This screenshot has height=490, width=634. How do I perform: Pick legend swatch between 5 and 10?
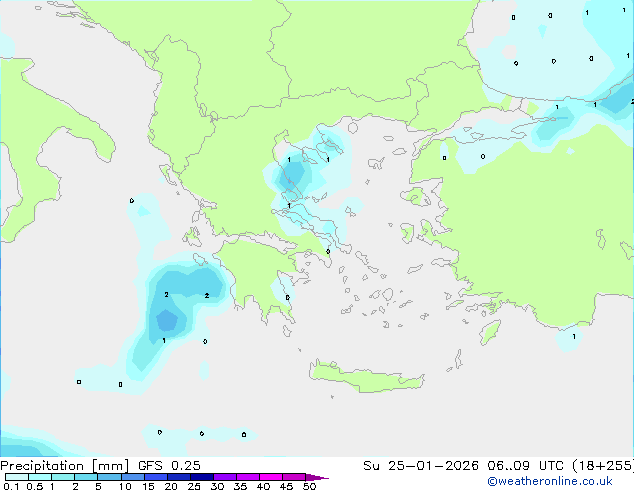pos(109,477)
